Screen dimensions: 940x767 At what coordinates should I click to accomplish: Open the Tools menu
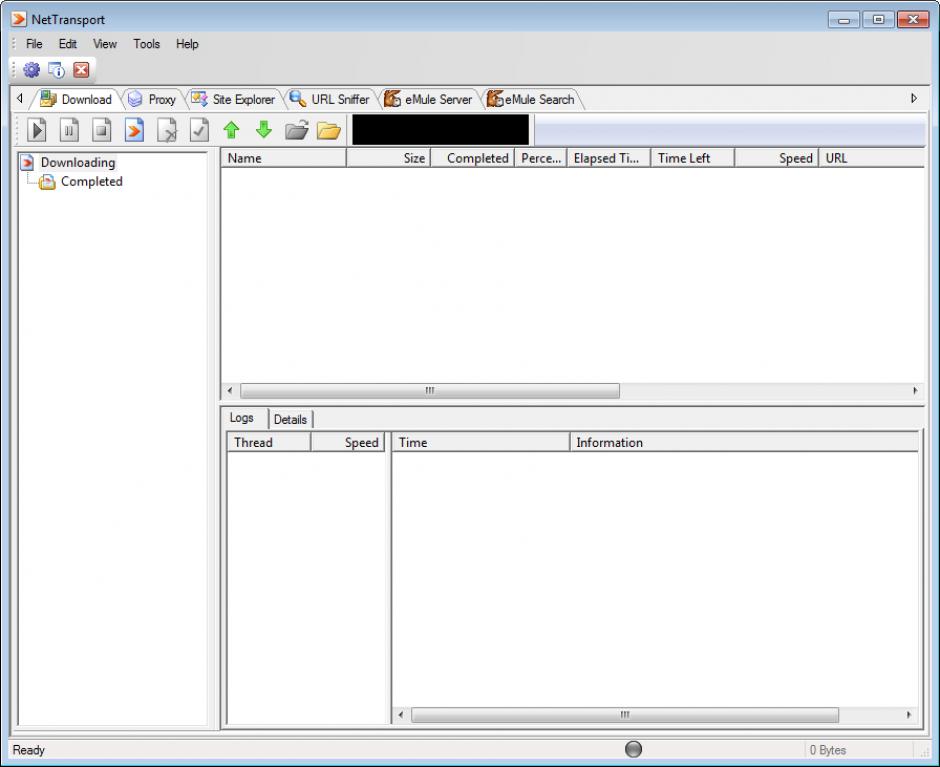pyautogui.click(x=146, y=44)
